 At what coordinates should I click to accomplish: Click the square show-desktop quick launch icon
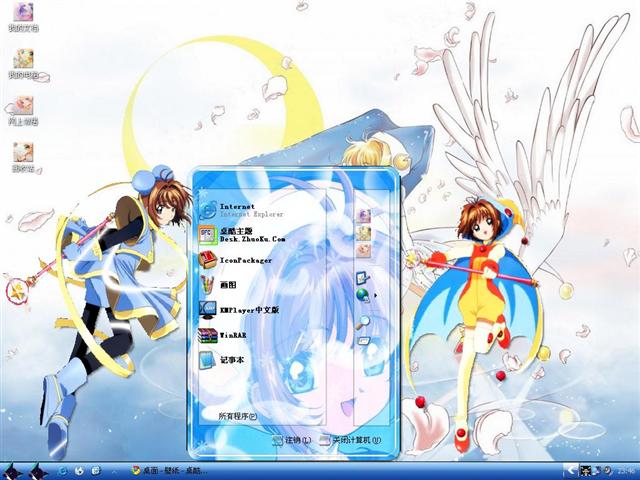96,471
